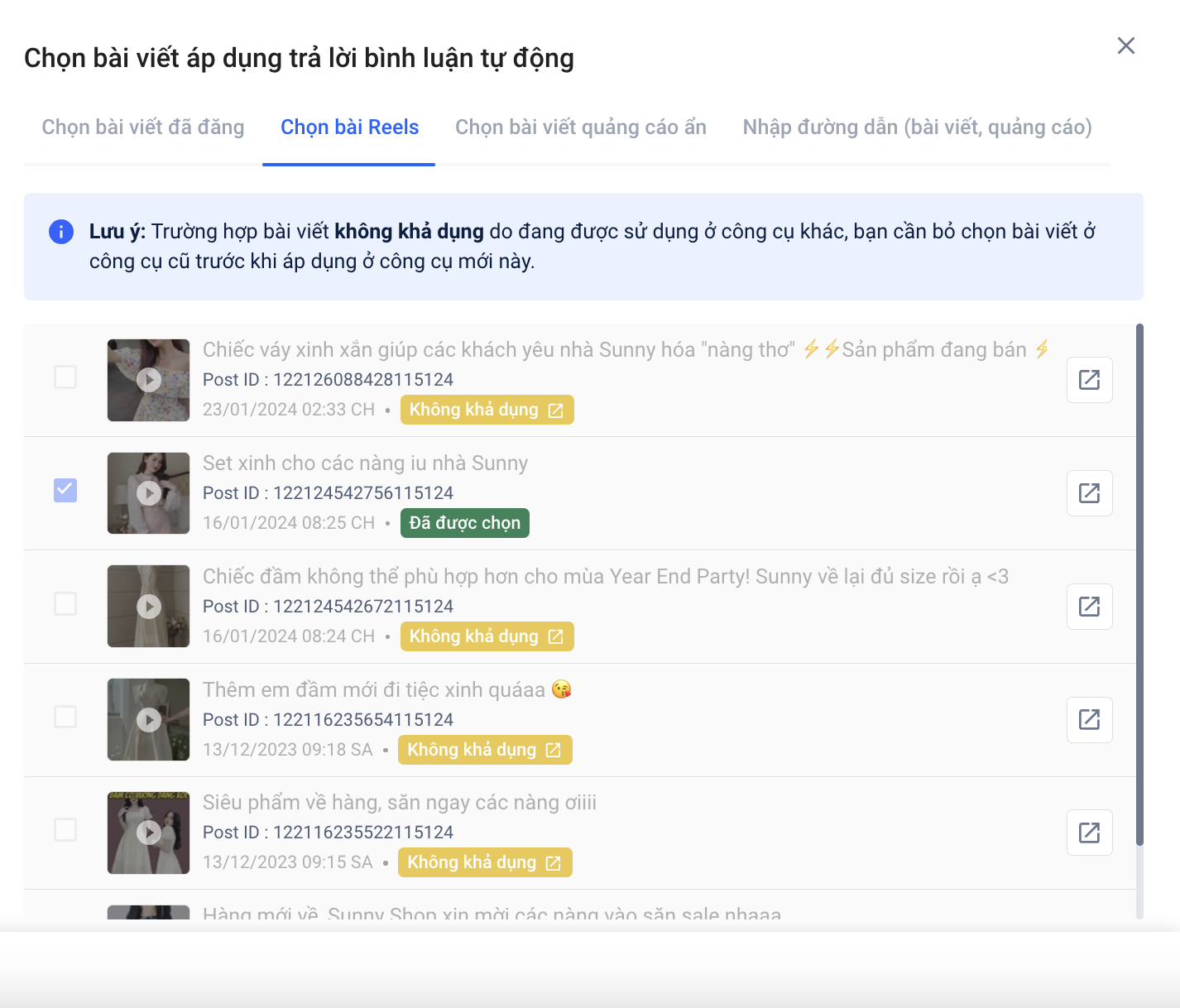
Task: Open external link for 'Thêm em đầm mới' post
Action: tap(1089, 720)
